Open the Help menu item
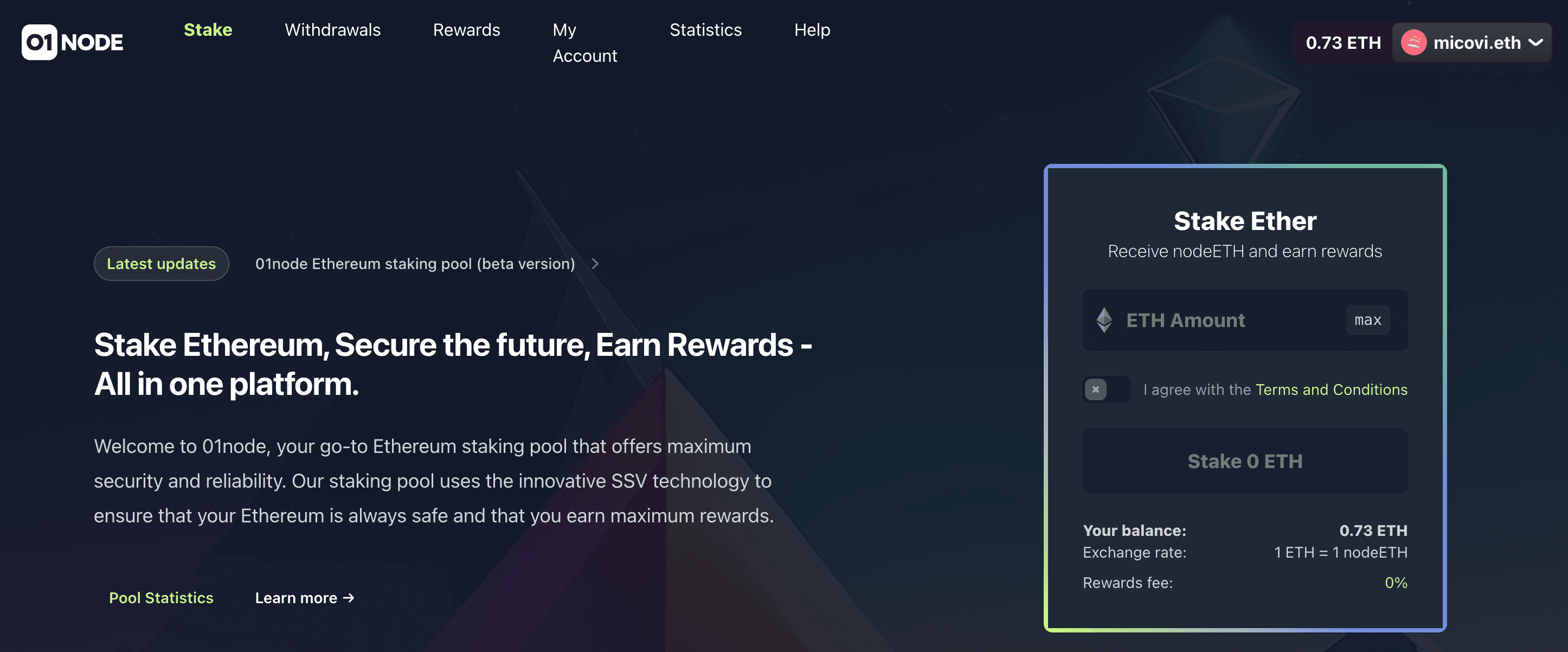This screenshot has width=1568, height=652. [x=812, y=30]
